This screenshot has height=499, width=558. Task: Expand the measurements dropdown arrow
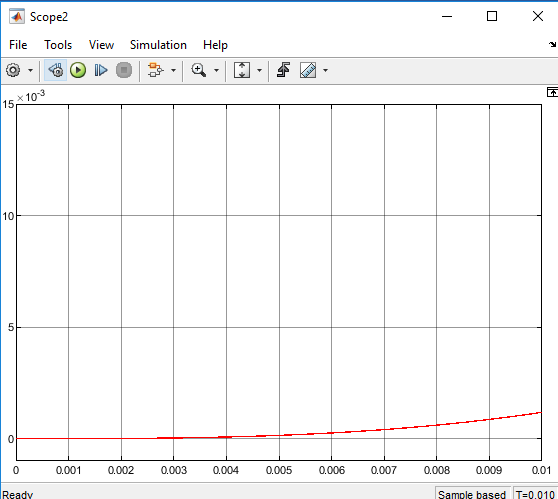[325, 70]
